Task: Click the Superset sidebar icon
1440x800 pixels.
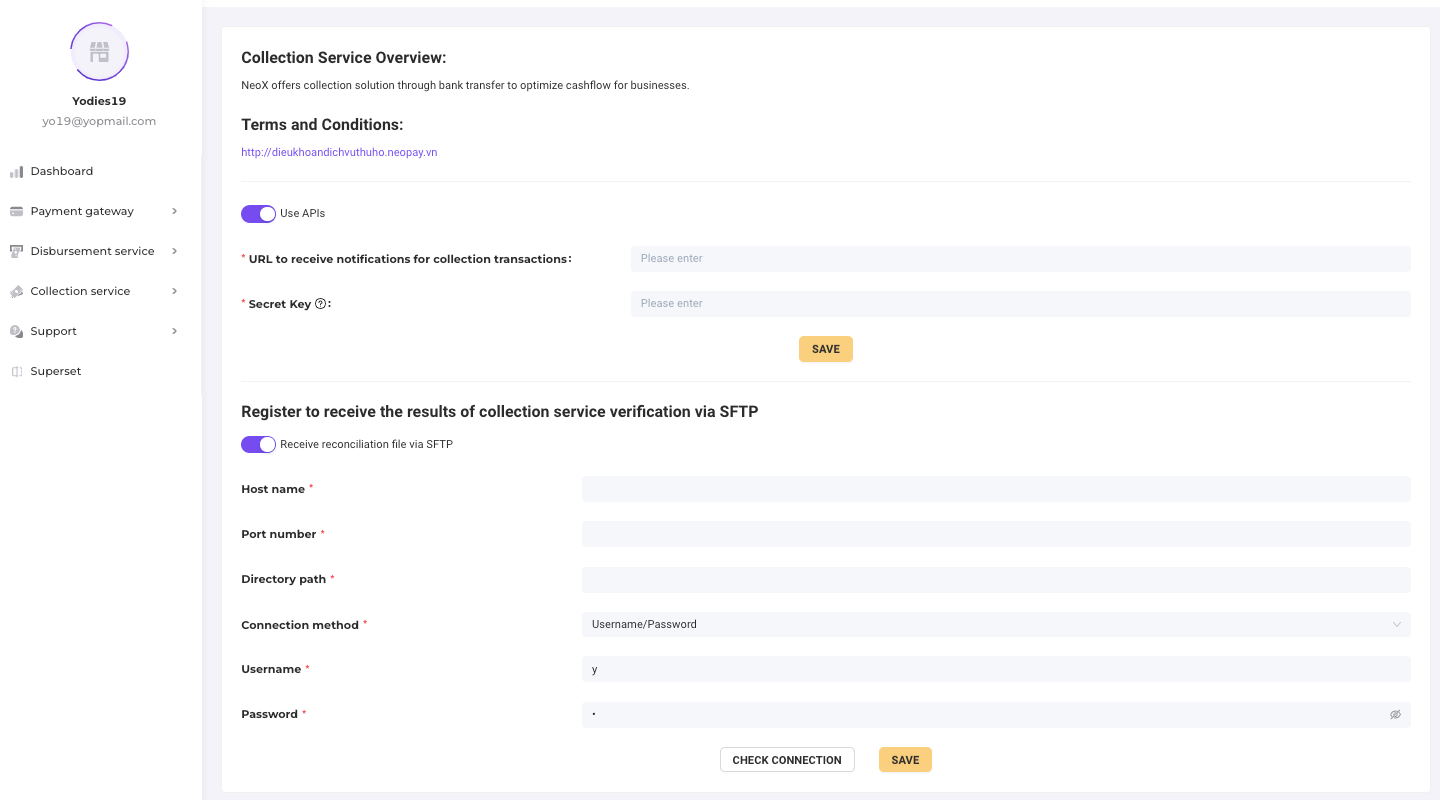Action: 16,372
